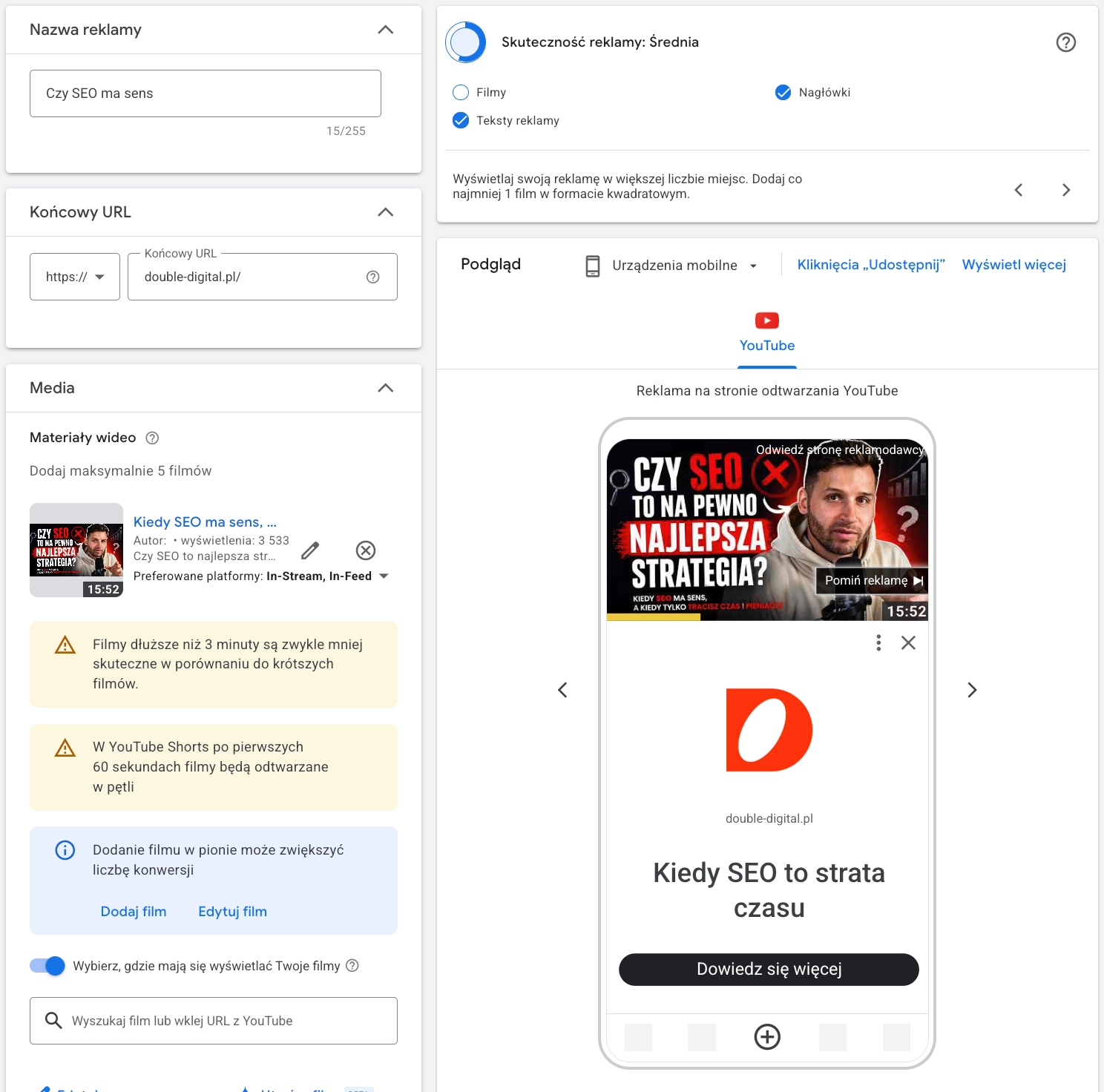Click warning icon for videos longer than 3 minutes
The height and width of the screenshot is (1092, 1104).
65,645
